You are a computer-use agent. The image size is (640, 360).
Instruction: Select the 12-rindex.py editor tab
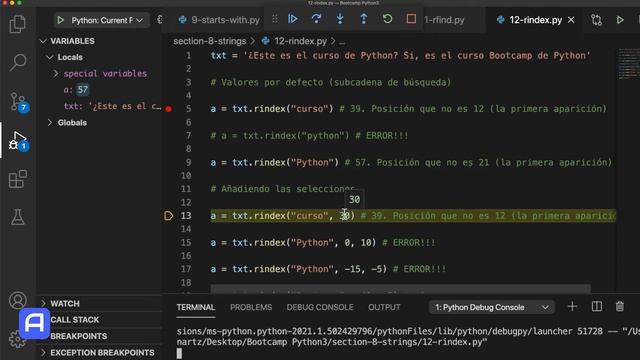click(x=536, y=20)
